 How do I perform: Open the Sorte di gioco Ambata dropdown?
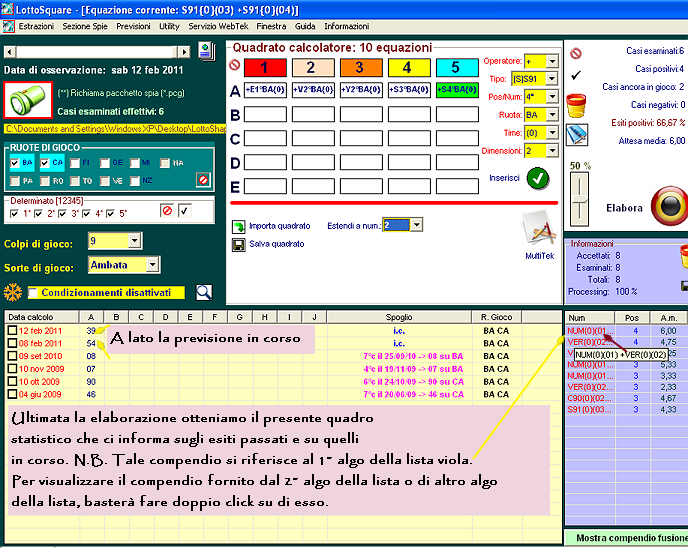(153, 265)
